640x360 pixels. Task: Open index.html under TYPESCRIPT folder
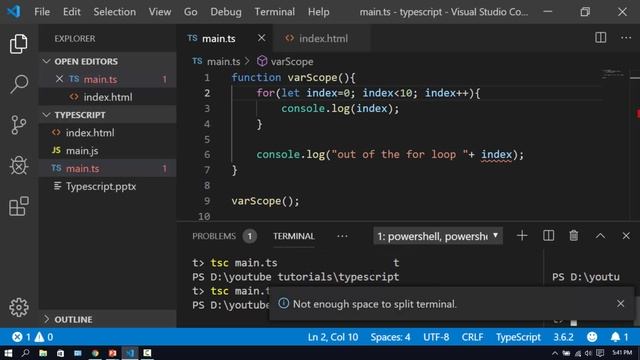click(108, 133)
